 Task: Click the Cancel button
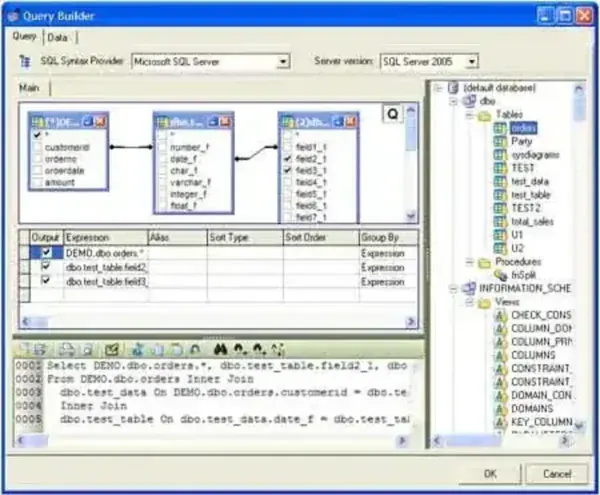[x=557, y=474]
